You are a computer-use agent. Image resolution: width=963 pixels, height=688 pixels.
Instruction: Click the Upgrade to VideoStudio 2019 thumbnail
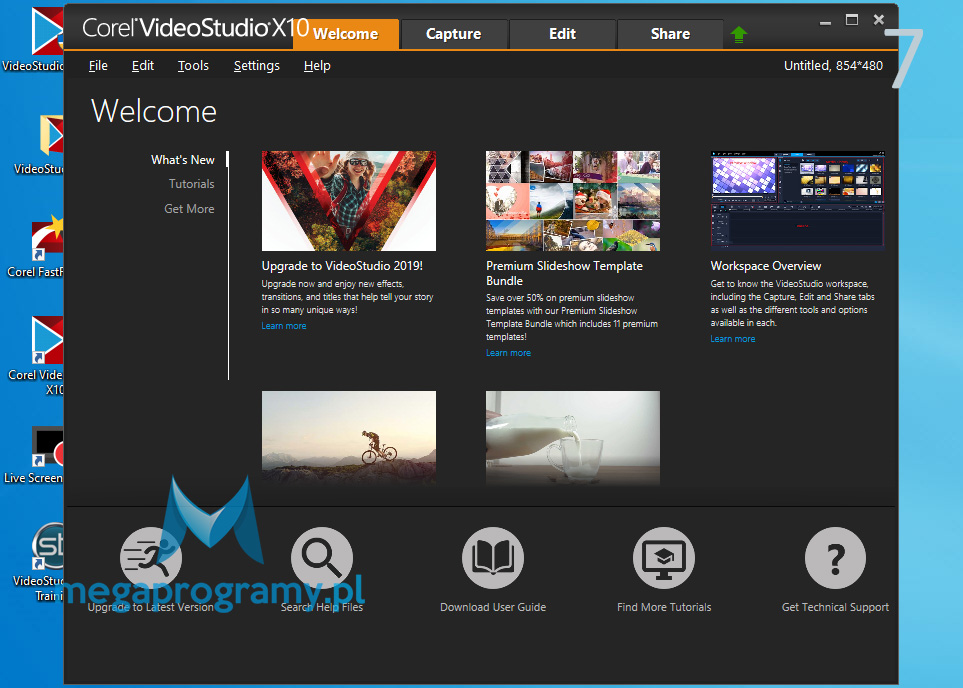[x=349, y=201]
